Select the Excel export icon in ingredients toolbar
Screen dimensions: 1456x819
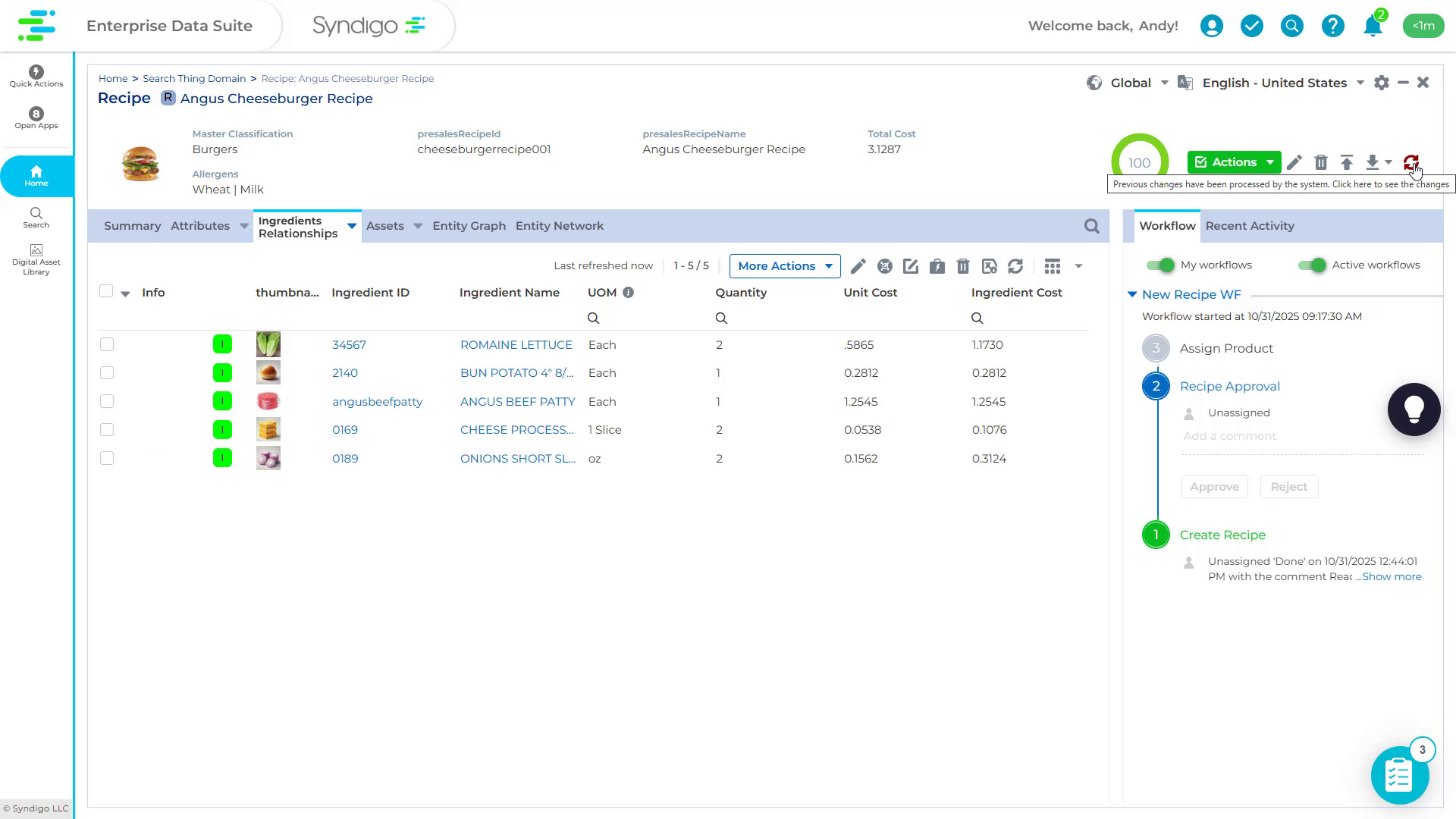point(990,266)
